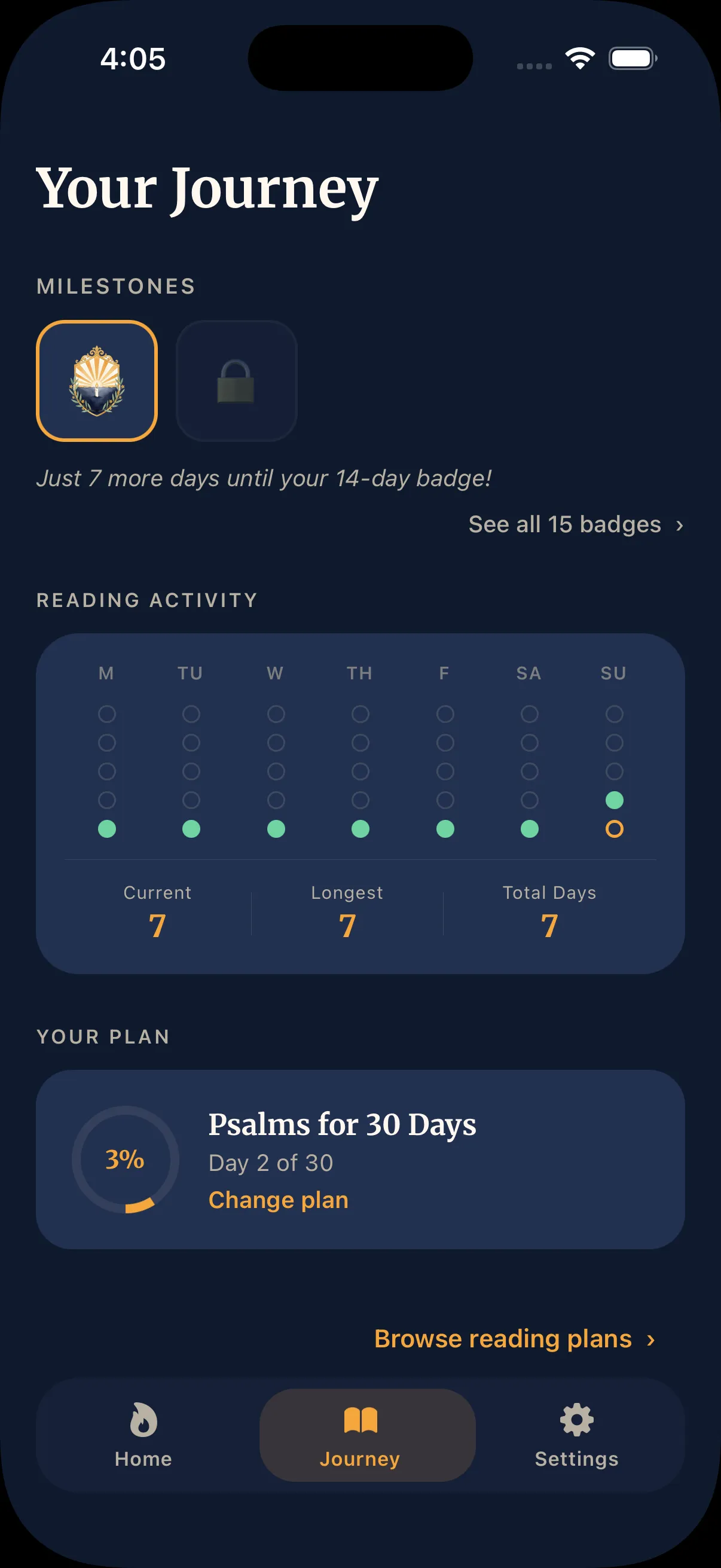Tap the chevron beside See all 15 badges
This screenshot has width=721, height=1568.
click(x=680, y=525)
